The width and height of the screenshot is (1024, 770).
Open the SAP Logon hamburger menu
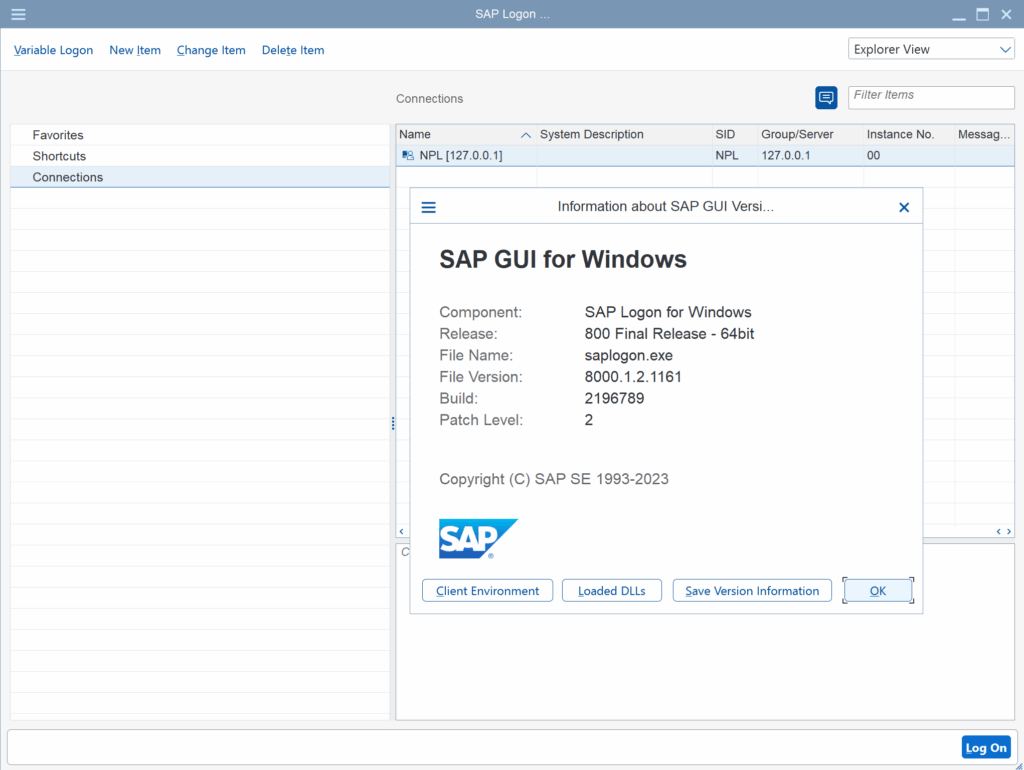pos(18,14)
